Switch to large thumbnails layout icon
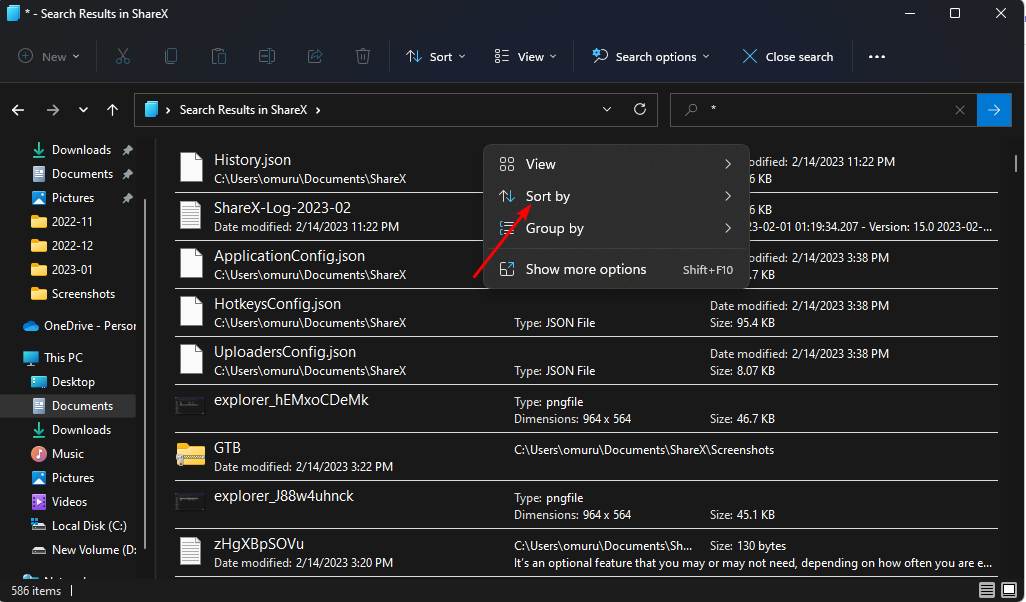 coord(1009,590)
